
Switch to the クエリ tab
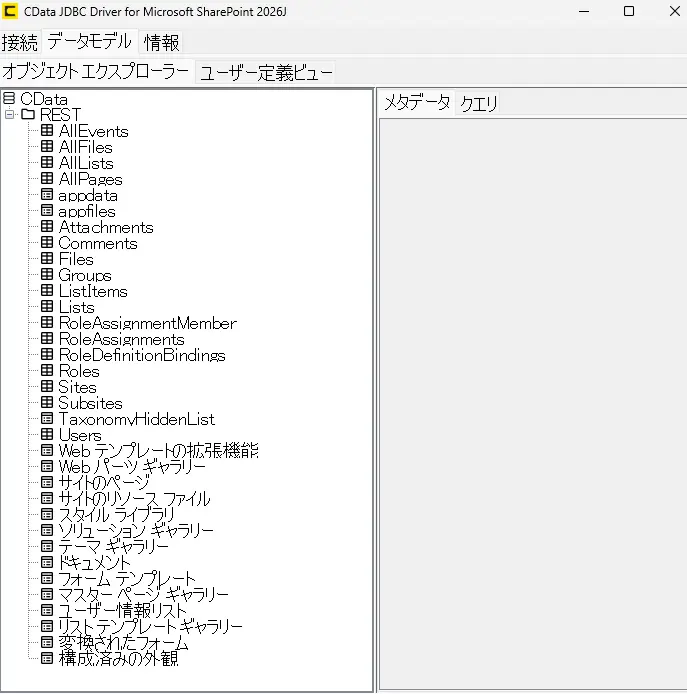tap(479, 104)
